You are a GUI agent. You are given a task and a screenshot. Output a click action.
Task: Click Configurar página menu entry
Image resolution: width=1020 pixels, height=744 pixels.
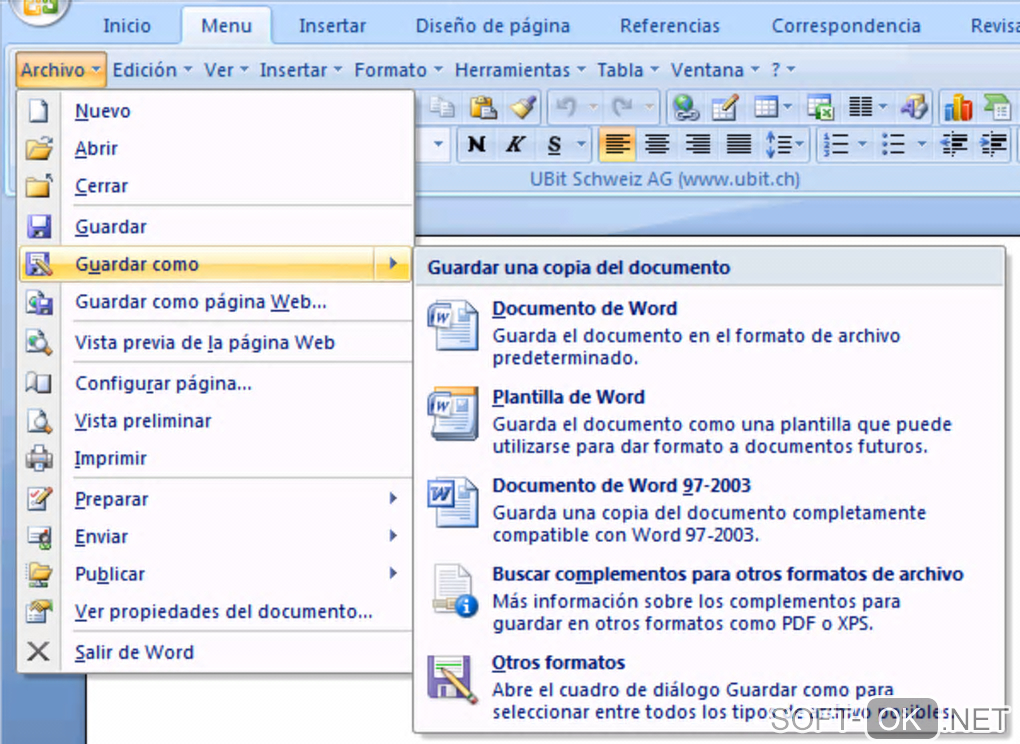point(215,384)
